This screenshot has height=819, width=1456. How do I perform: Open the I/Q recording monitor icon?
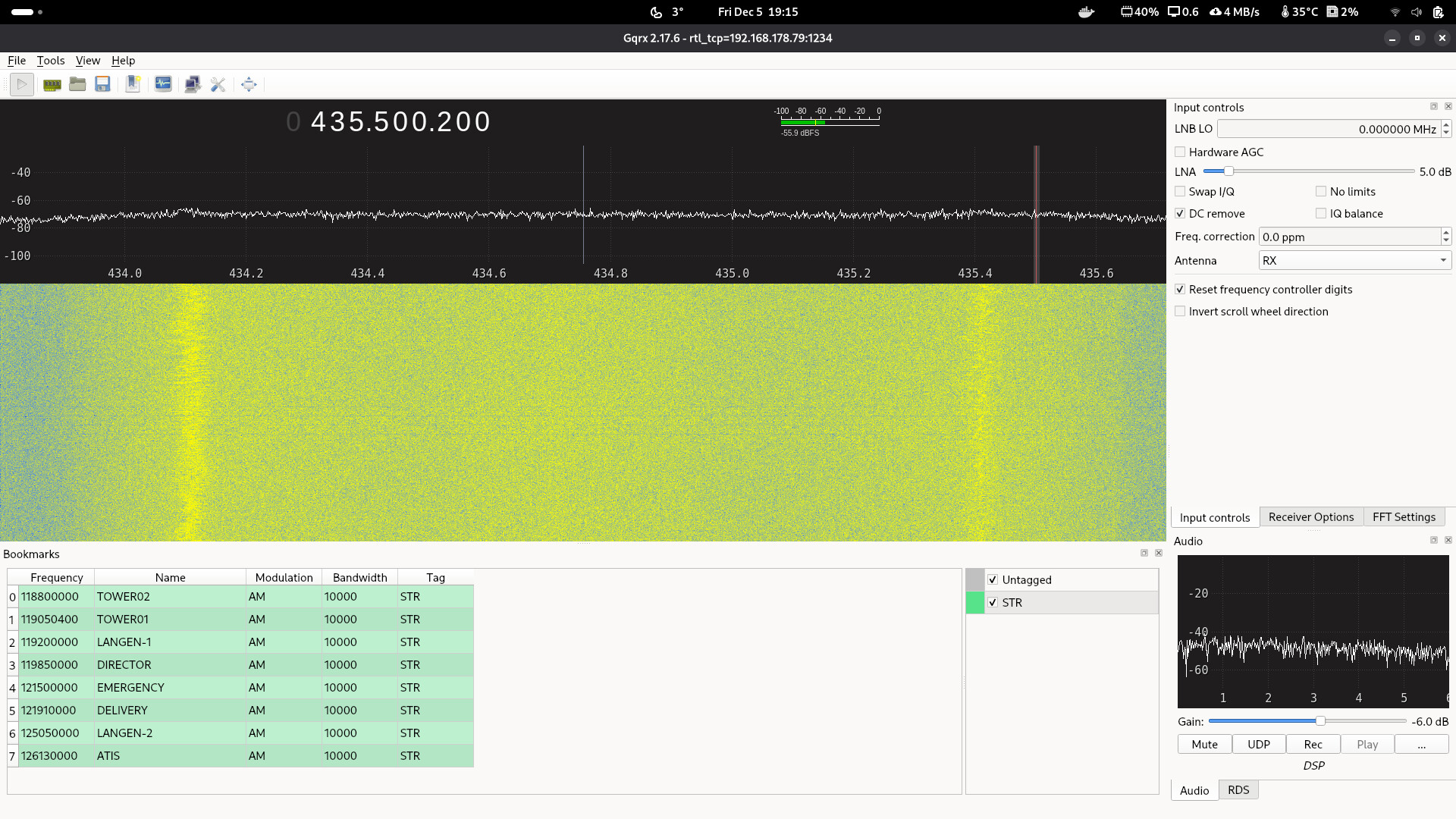coord(163,84)
